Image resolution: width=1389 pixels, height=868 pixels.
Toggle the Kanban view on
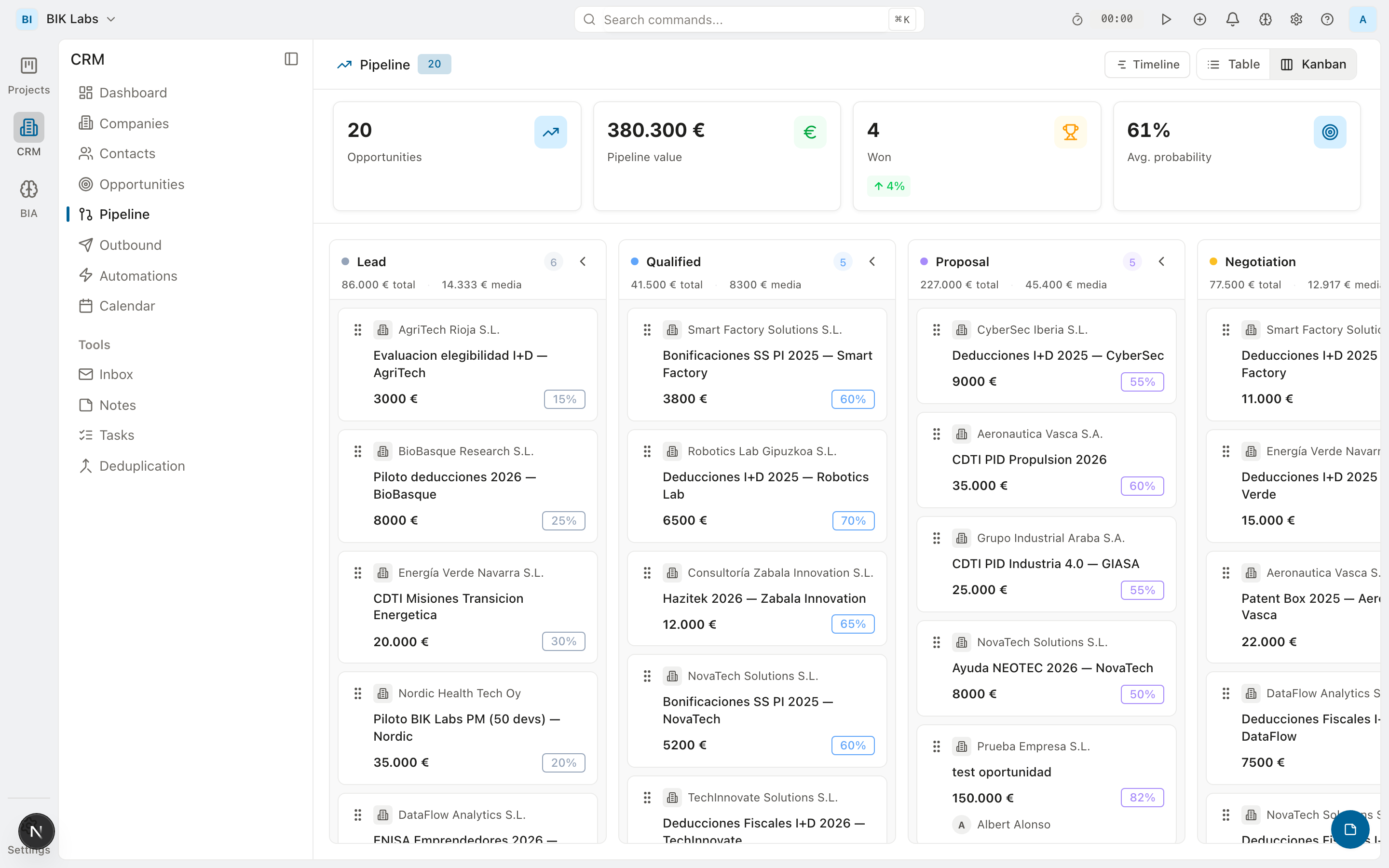pos(1314,64)
